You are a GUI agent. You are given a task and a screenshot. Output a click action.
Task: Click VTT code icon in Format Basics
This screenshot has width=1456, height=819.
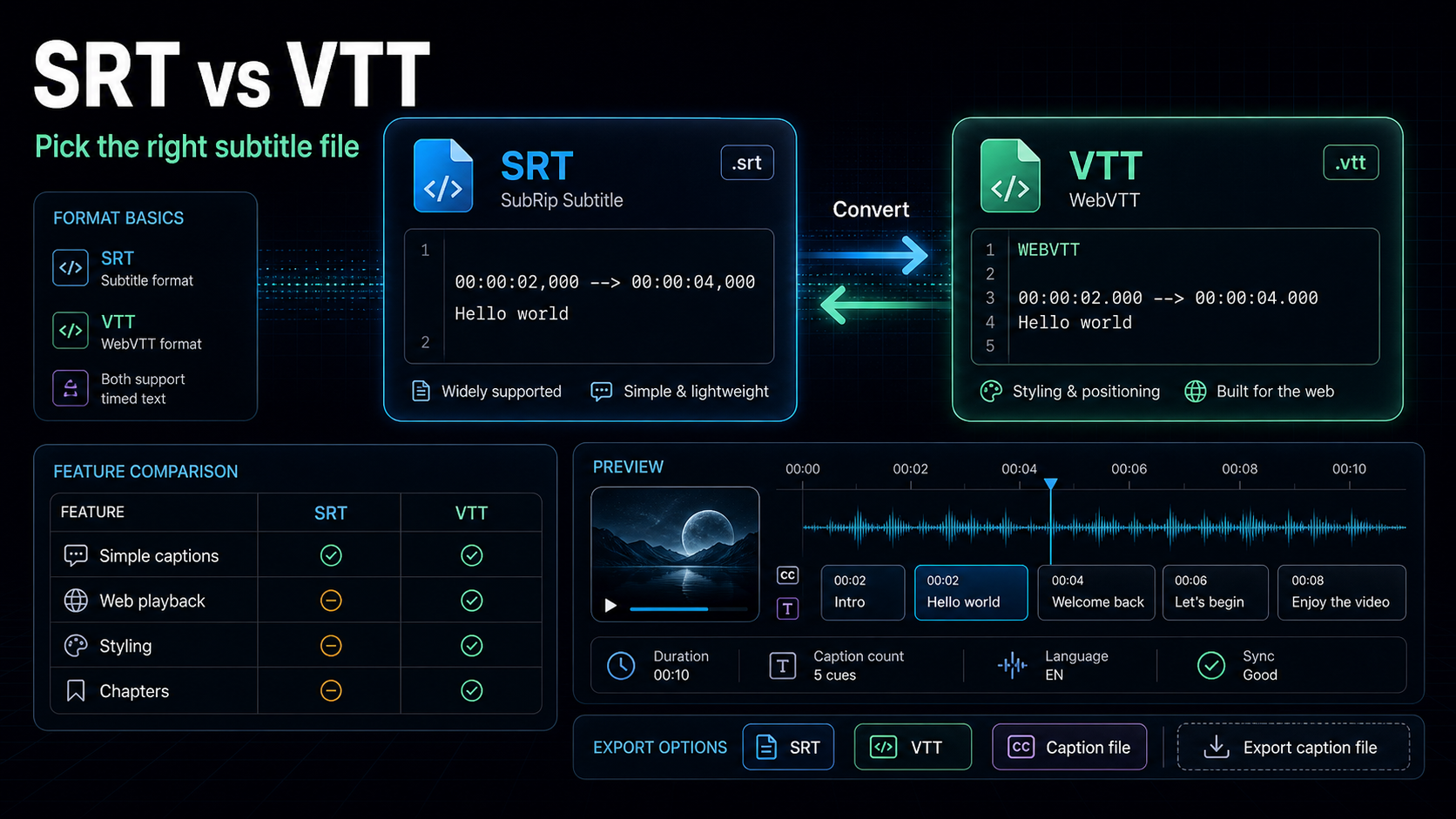pyautogui.click(x=71, y=331)
